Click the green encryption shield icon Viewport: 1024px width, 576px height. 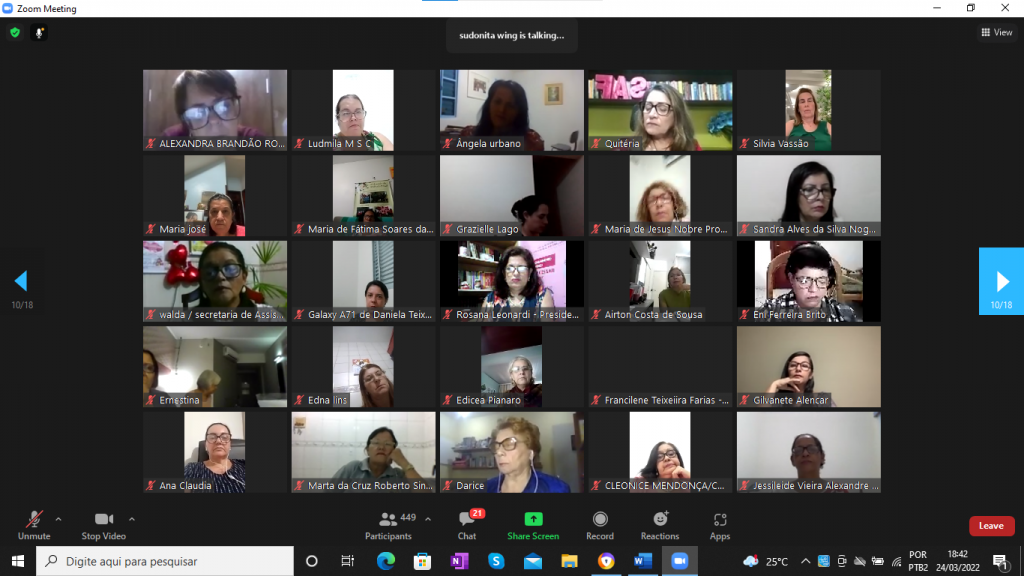(x=15, y=32)
